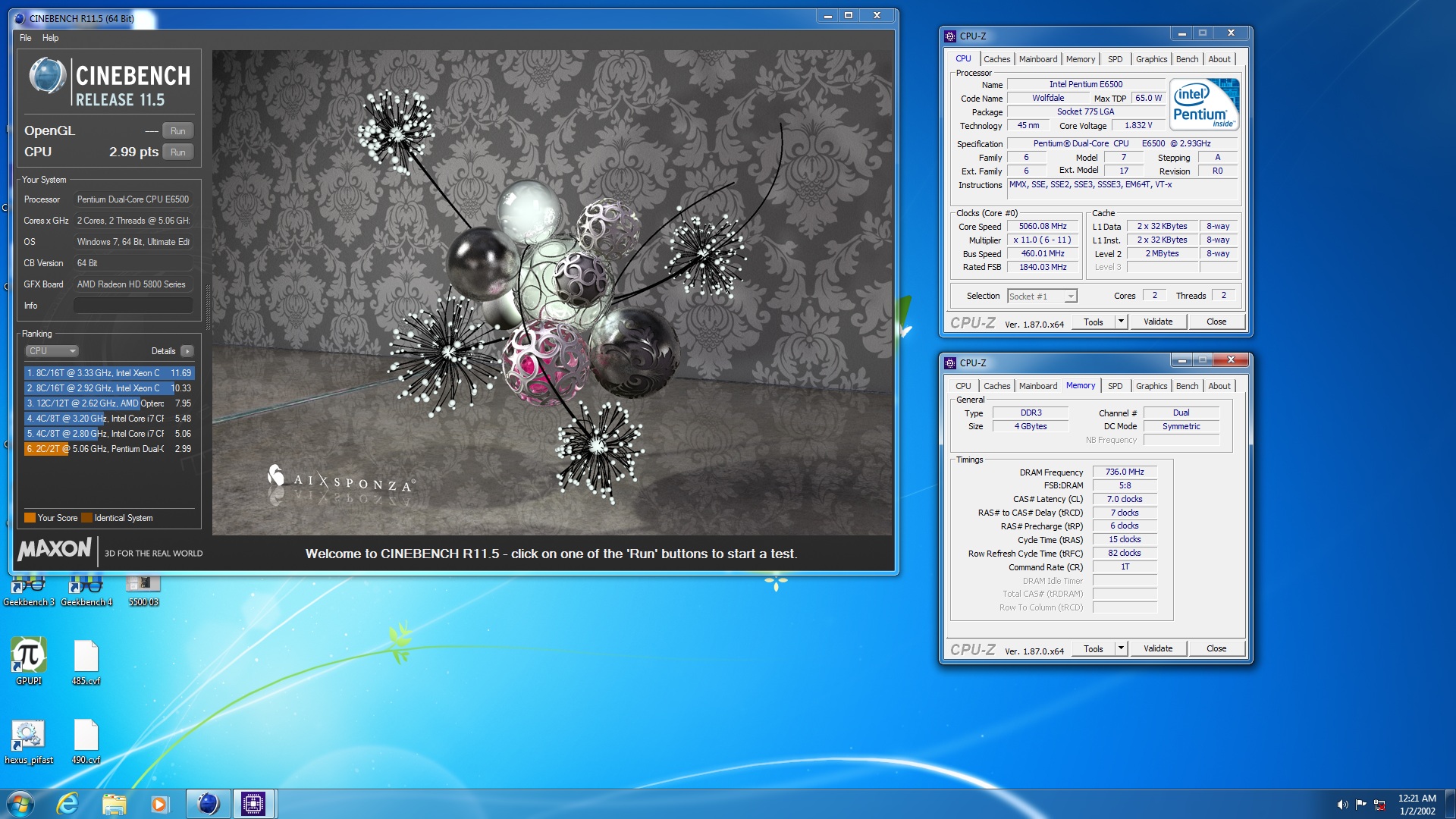Click Validate in lower CPU-Z window
Image resolution: width=1456 pixels, height=819 pixels.
pyautogui.click(x=1158, y=648)
